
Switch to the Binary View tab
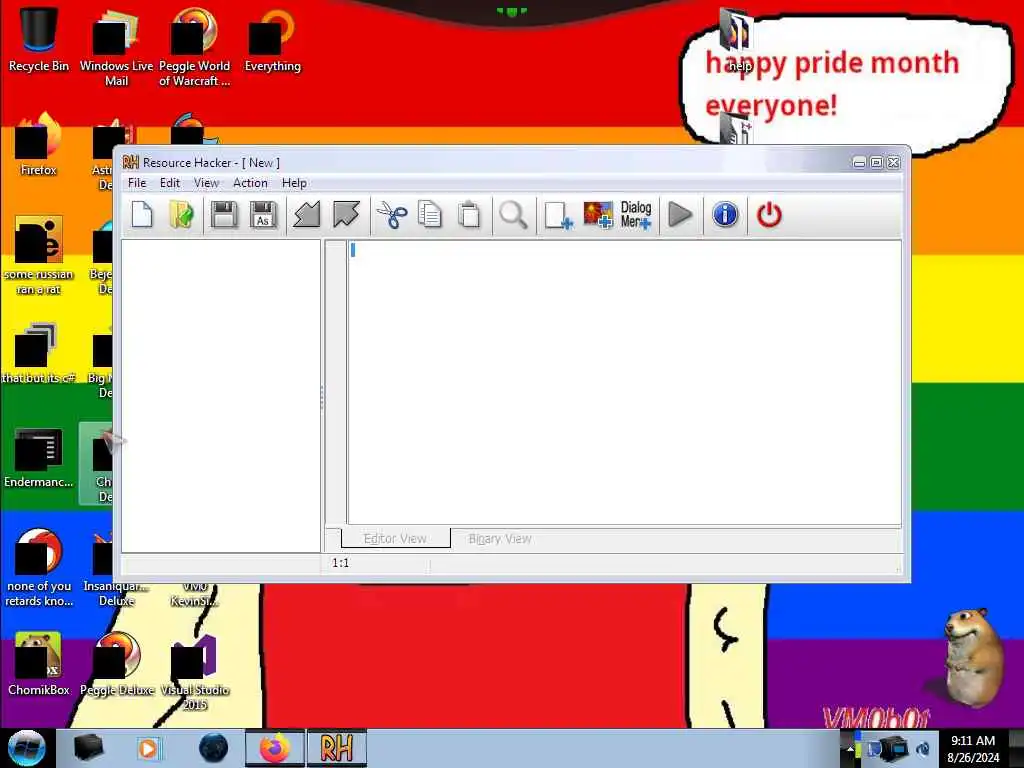point(500,539)
